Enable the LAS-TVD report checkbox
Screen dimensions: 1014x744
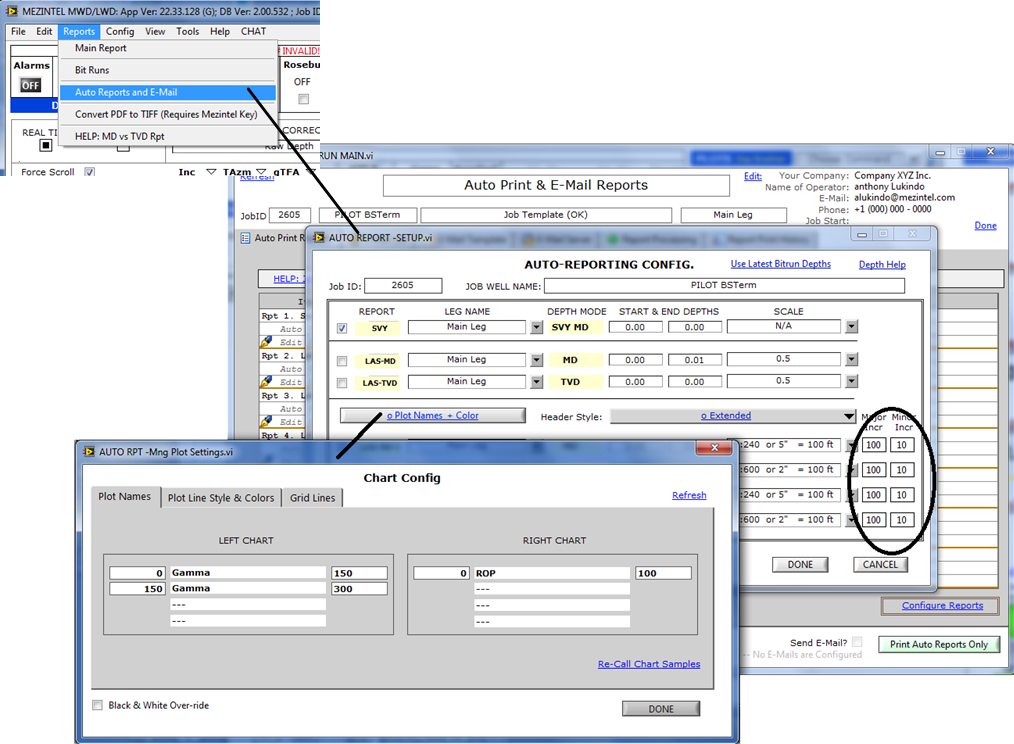[x=342, y=383]
